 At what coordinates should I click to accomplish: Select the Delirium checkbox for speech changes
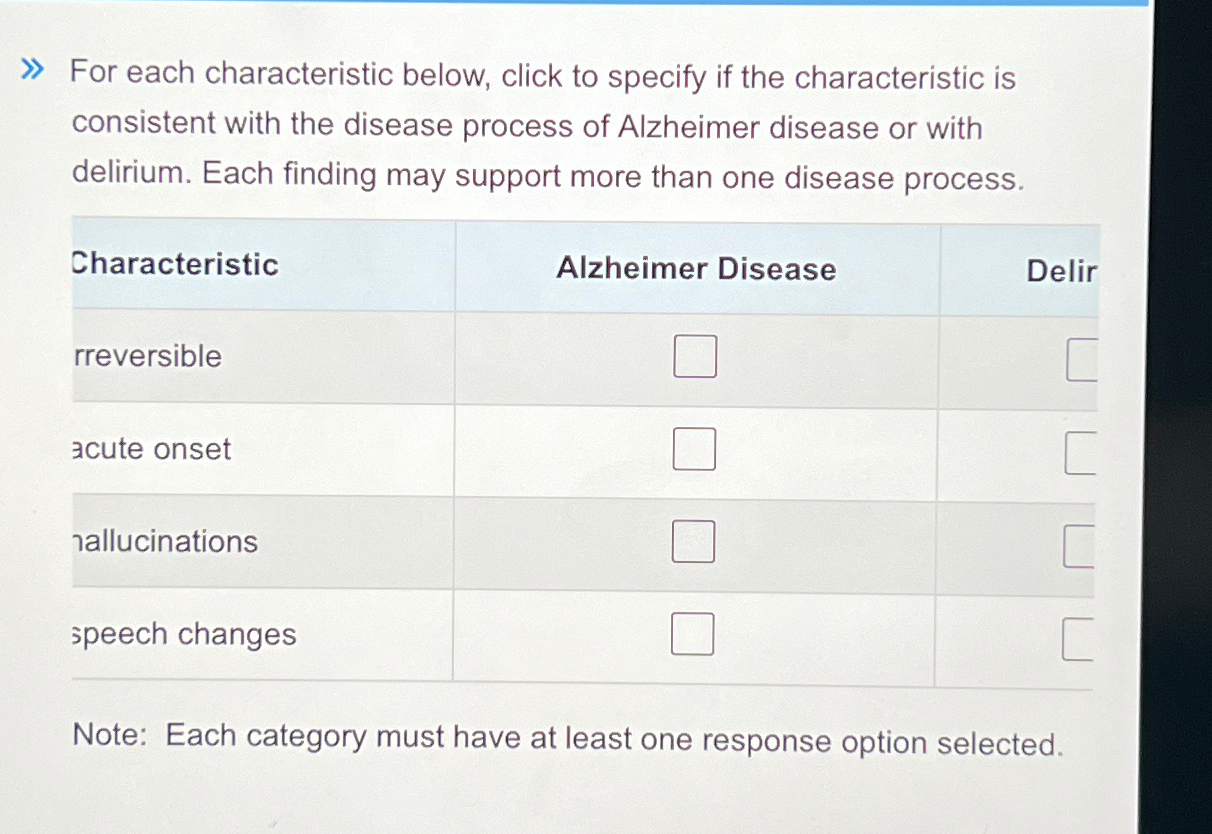[1082, 633]
